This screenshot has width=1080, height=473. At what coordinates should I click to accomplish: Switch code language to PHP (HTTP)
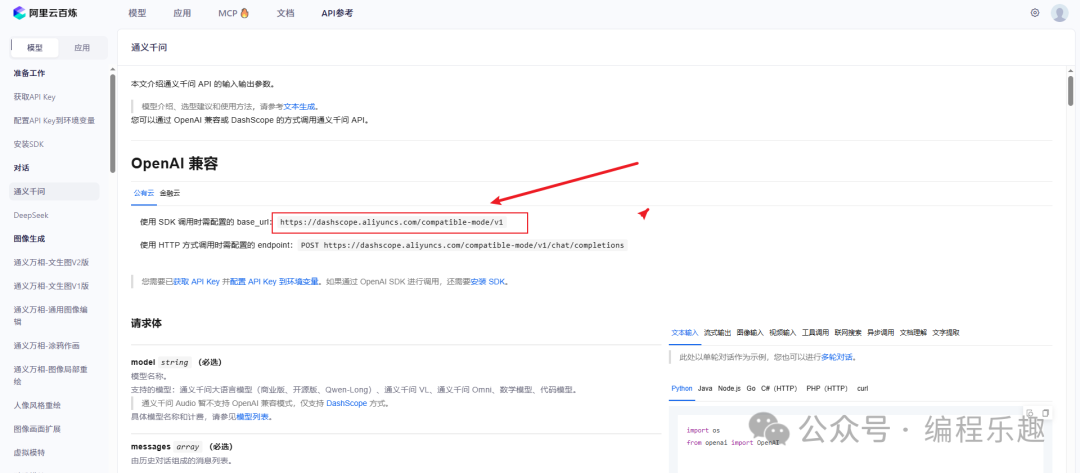point(827,388)
